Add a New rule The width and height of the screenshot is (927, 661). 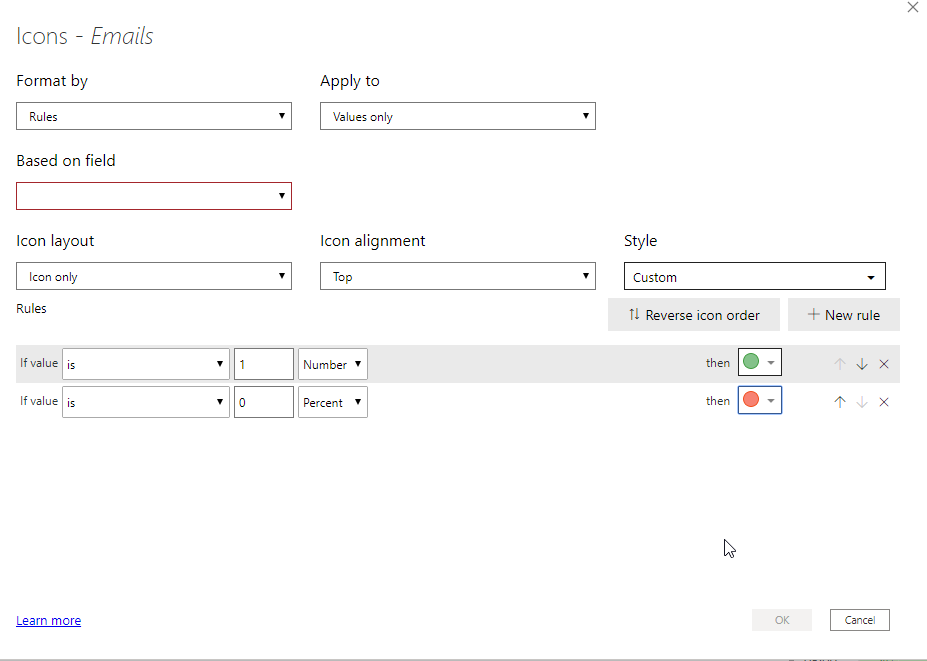point(844,315)
